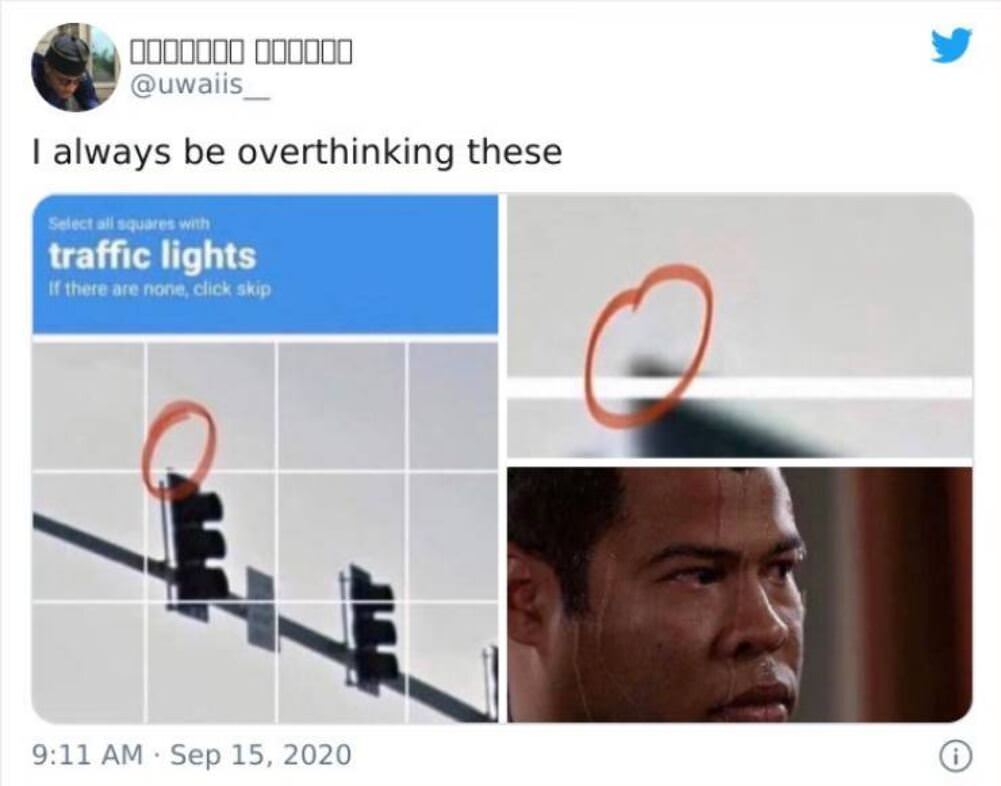Viewport: 1001px width, 786px height.
Task: Select the square with the second traffic light top
Action: pos(342,537)
